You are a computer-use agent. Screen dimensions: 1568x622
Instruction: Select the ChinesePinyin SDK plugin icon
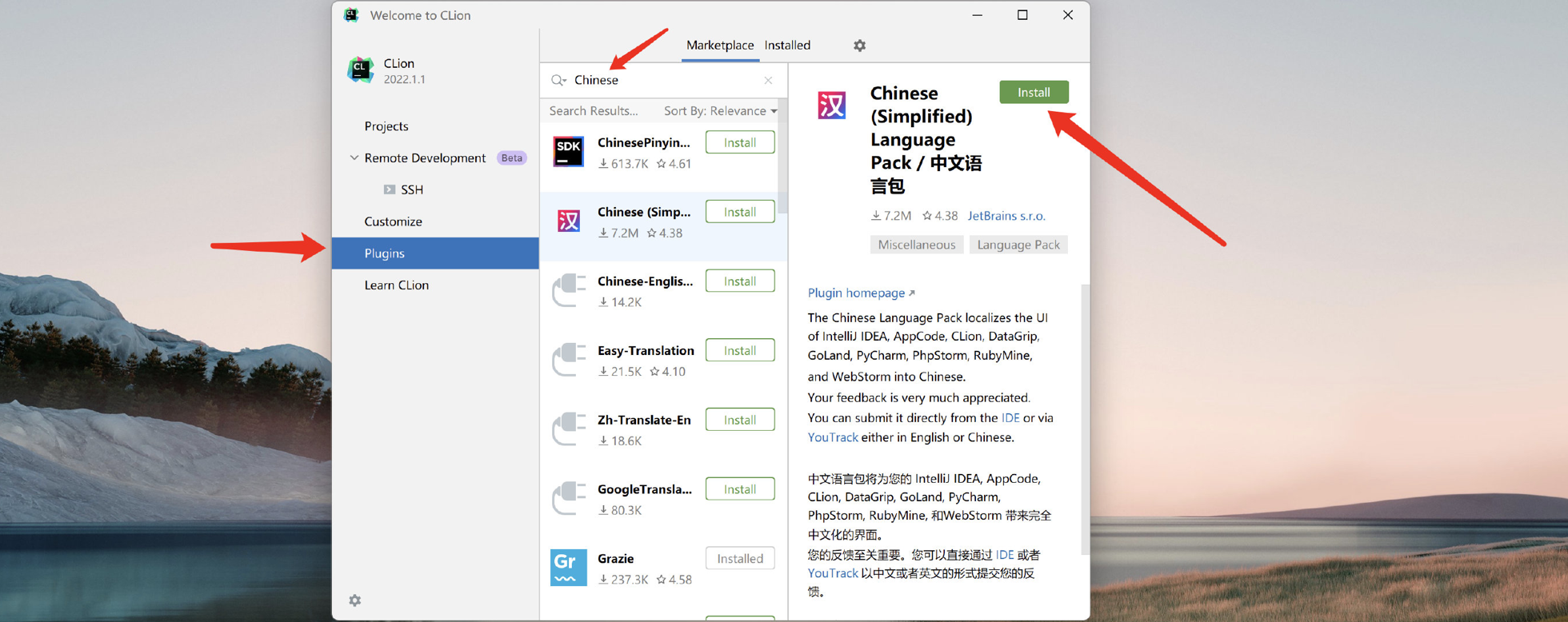[569, 152]
